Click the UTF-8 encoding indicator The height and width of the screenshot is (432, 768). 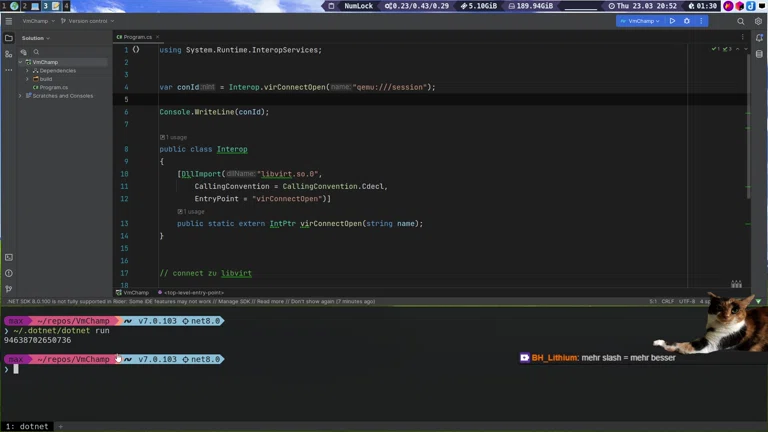click(687, 301)
